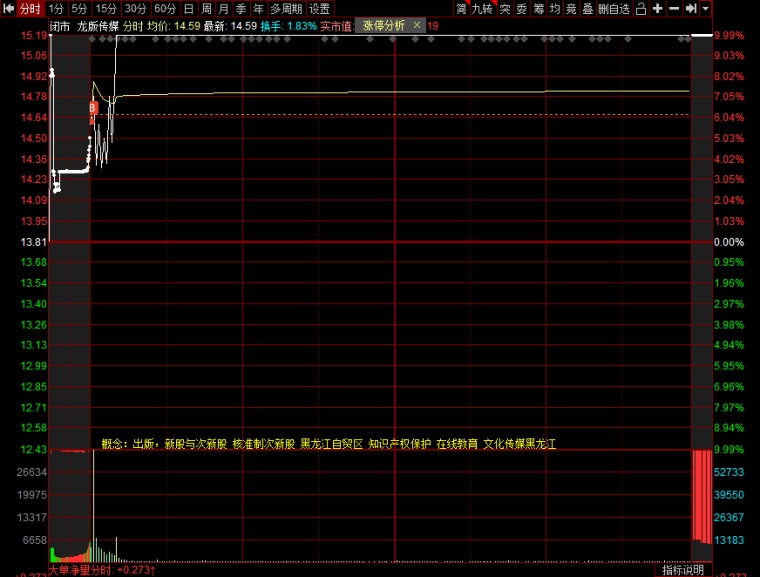This screenshot has width=760, height=577.
Task: Click the 换手: 1.83% turnover value
Action: coord(288,26)
